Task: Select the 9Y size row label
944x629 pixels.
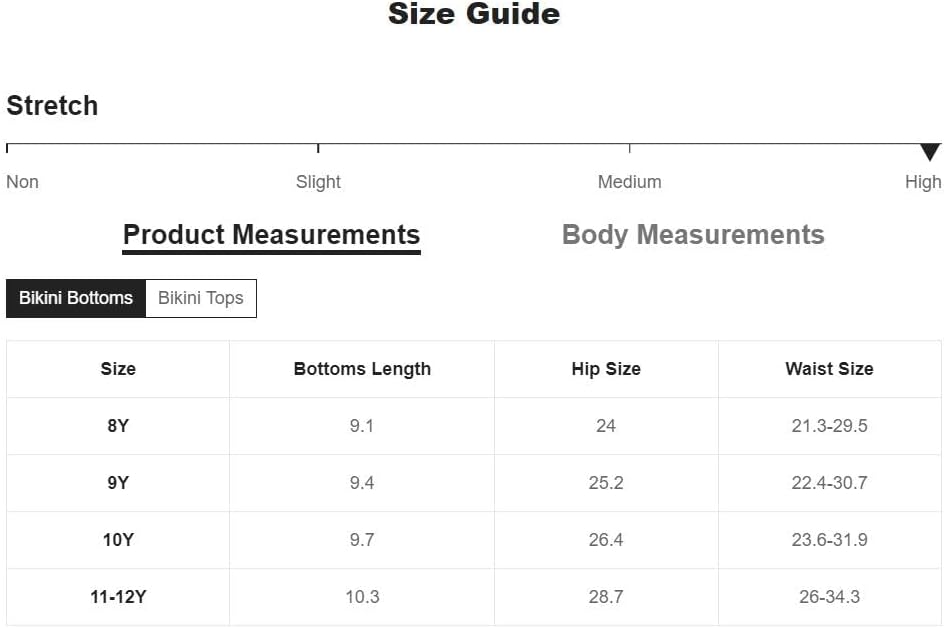Action: 118,483
